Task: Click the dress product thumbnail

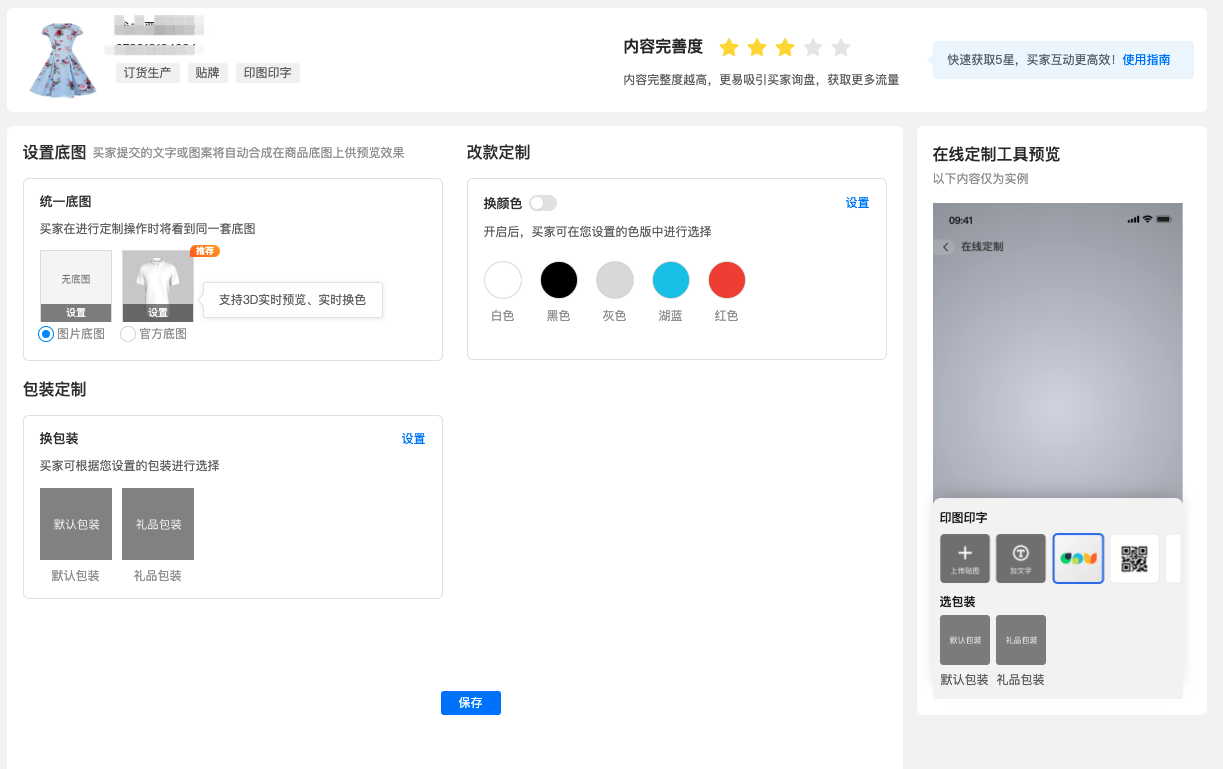Action: 63,60
